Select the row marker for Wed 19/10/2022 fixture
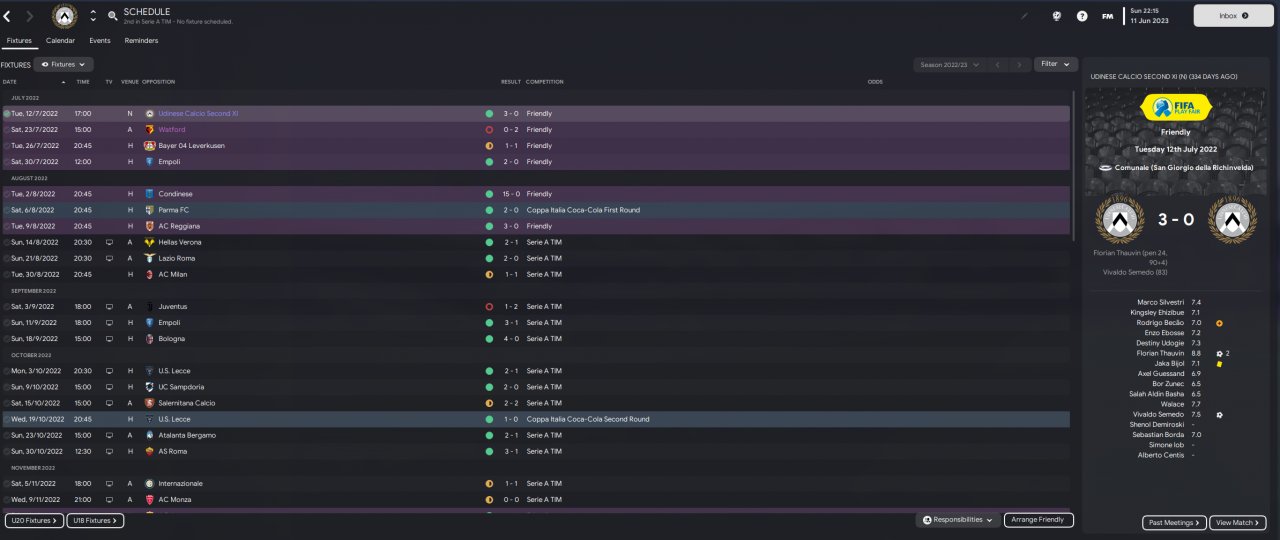Screen dimensions: 1280x540 7,419
